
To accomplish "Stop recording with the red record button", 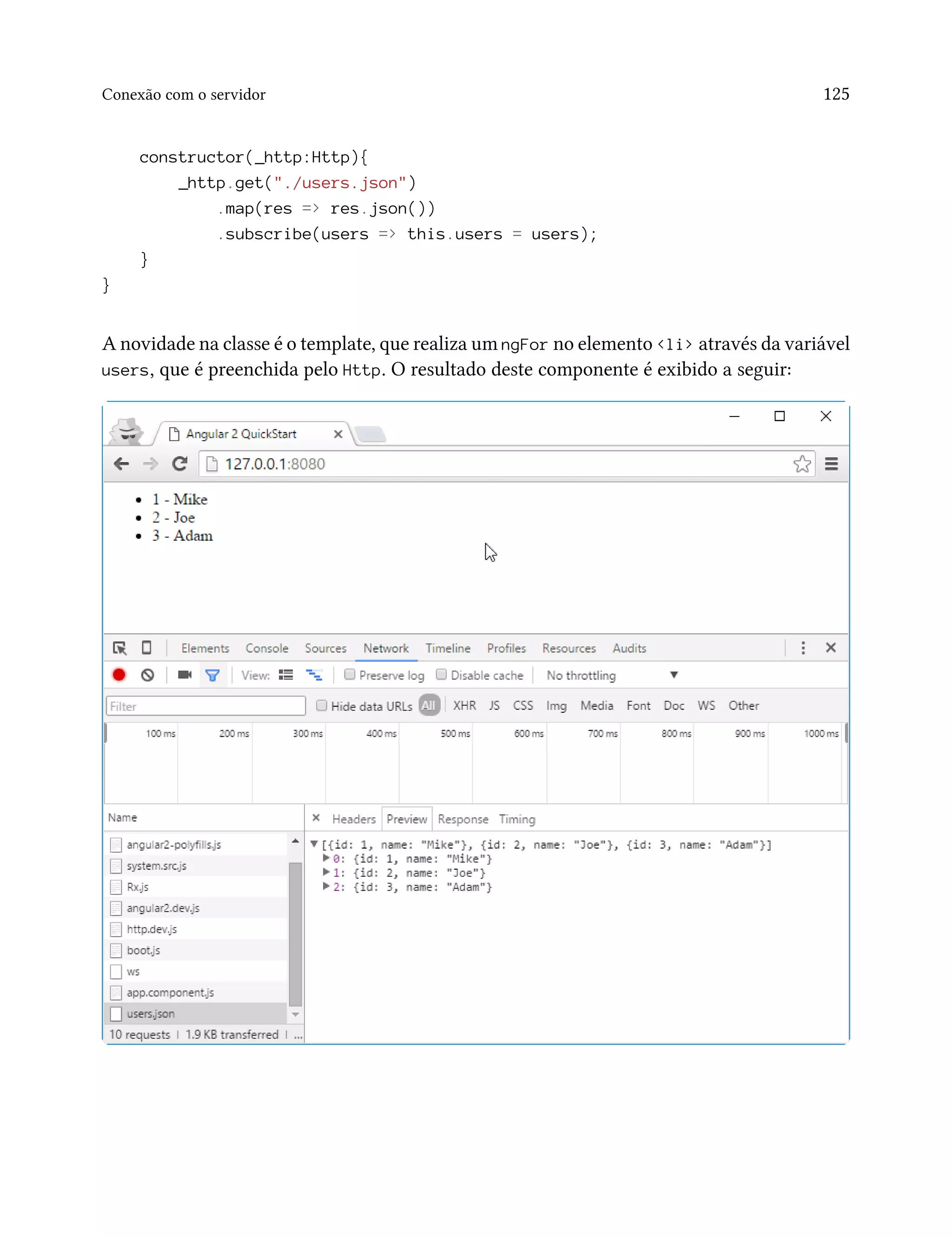I will pos(119,675).
